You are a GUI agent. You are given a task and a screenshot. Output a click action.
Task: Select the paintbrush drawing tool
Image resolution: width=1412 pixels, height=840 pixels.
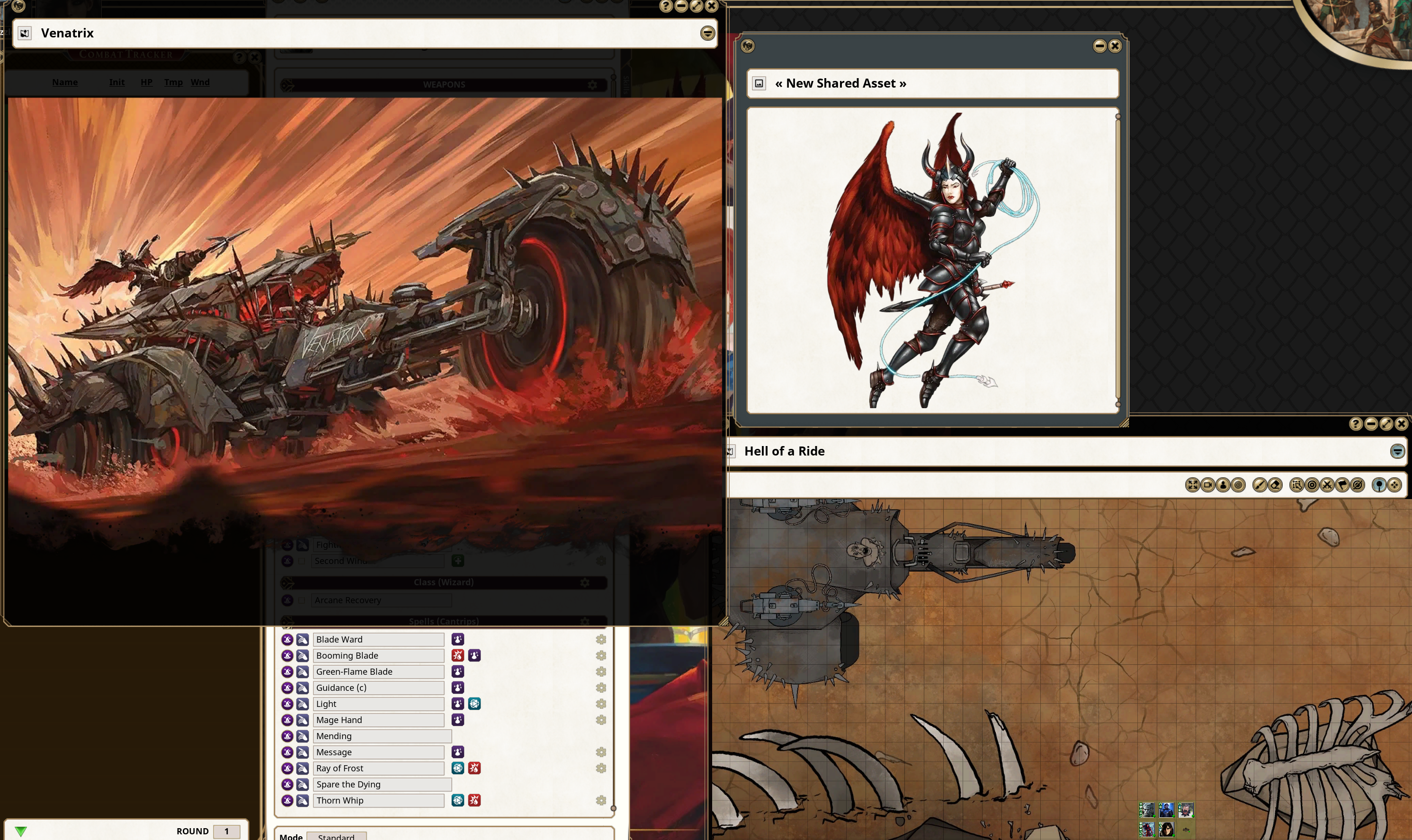(x=1260, y=485)
